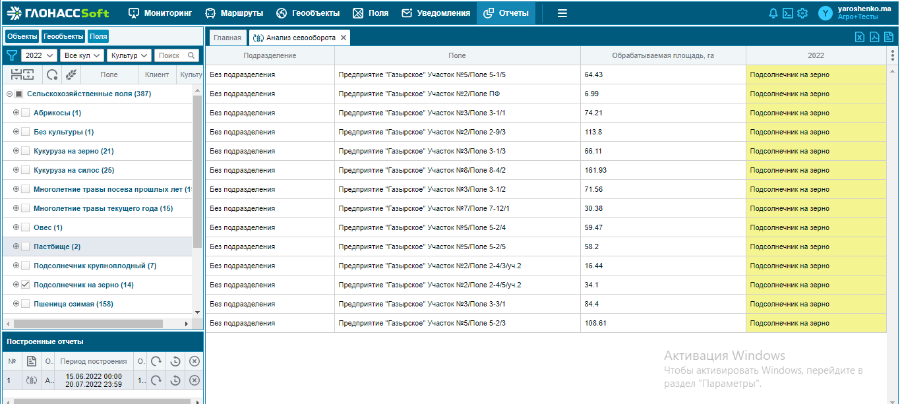Collapse Сельскохозяйственные поля root node
The height and width of the screenshot is (404, 900).
pyautogui.click(x=8, y=94)
